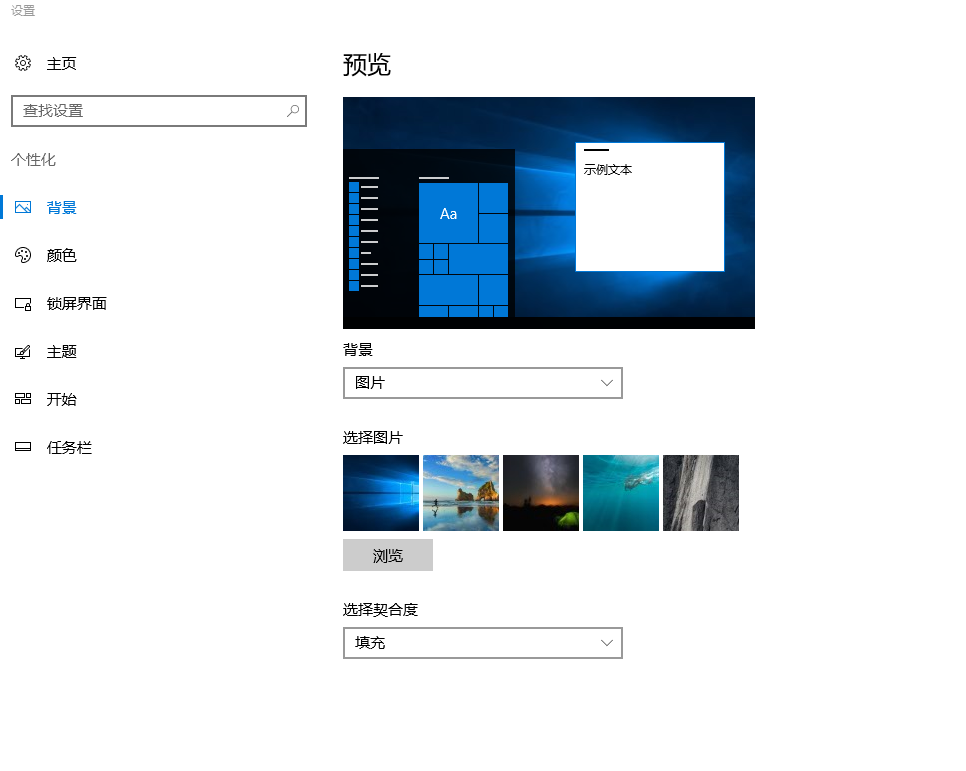Select the 背景 picture icon in sidebar
The image size is (966, 771).
coord(23,207)
